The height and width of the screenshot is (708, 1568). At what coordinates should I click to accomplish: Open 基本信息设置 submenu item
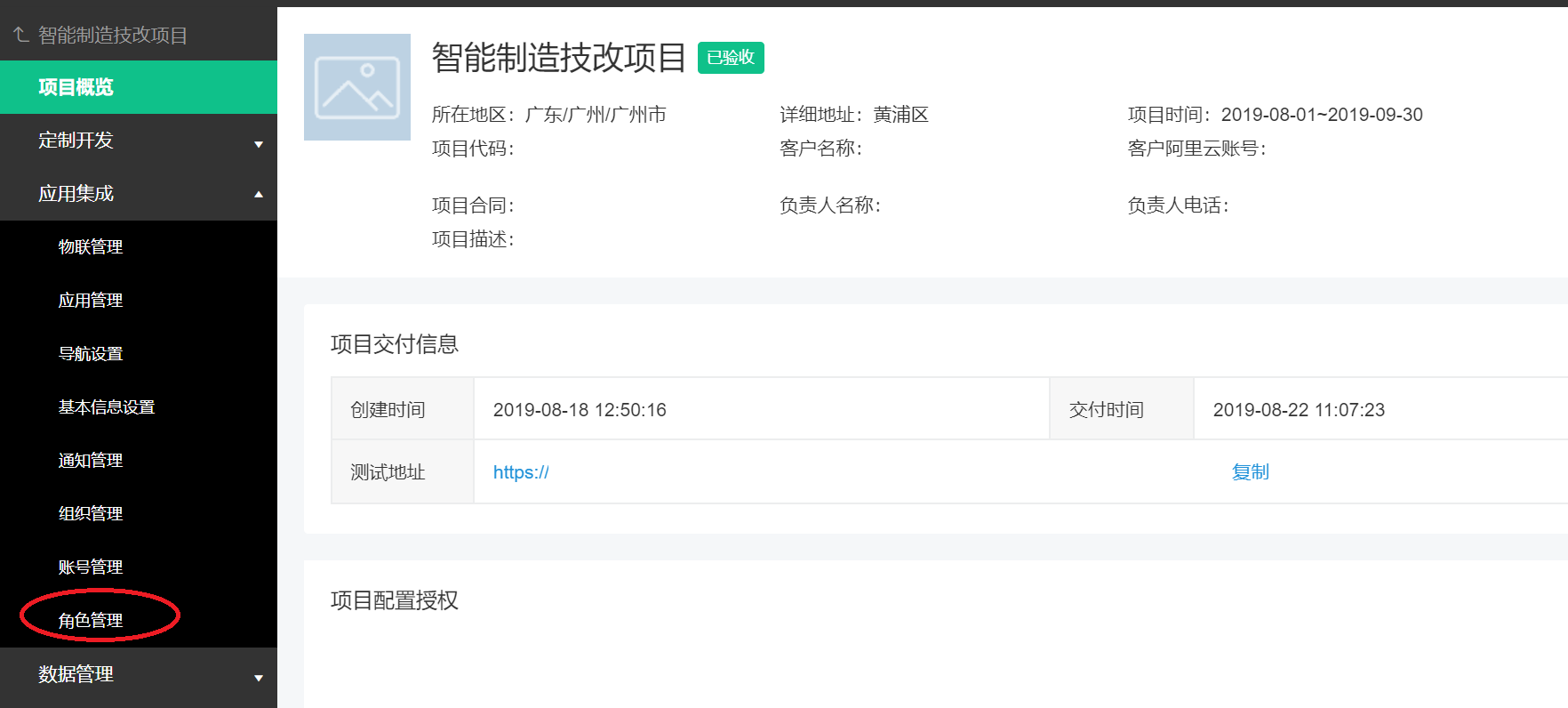107,407
